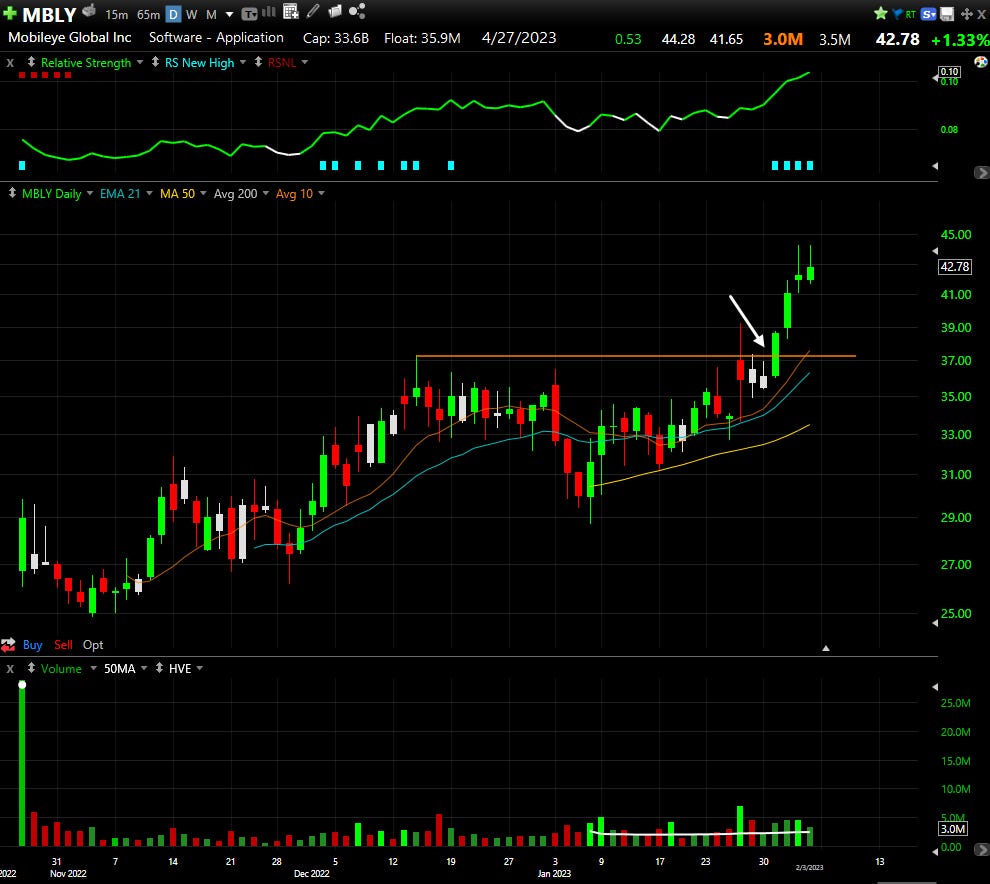Click the Avg 10 indicator label
This screenshot has height=884, width=990.
pyautogui.click(x=294, y=193)
